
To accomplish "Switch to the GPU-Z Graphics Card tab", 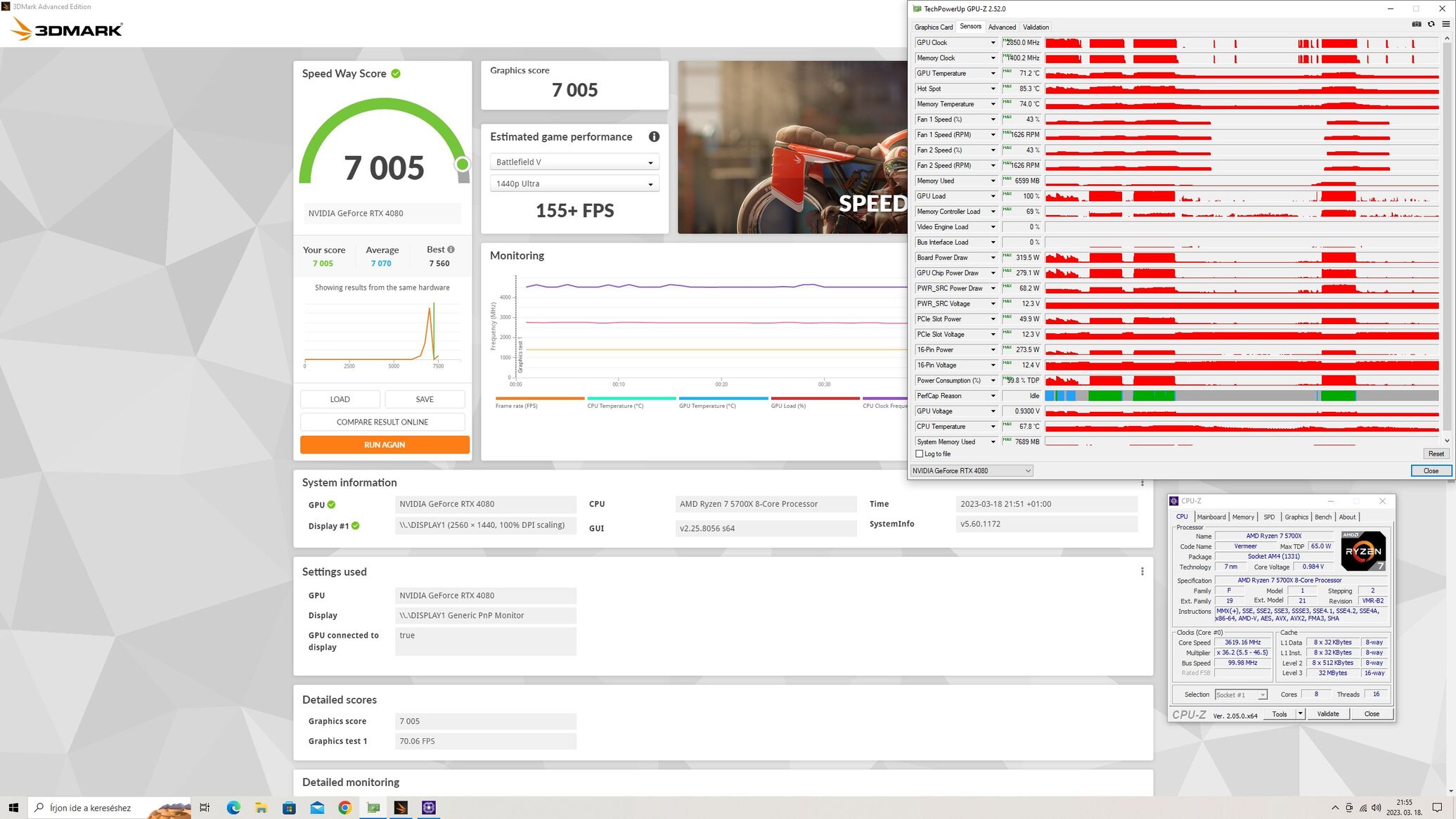I will (934, 27).
